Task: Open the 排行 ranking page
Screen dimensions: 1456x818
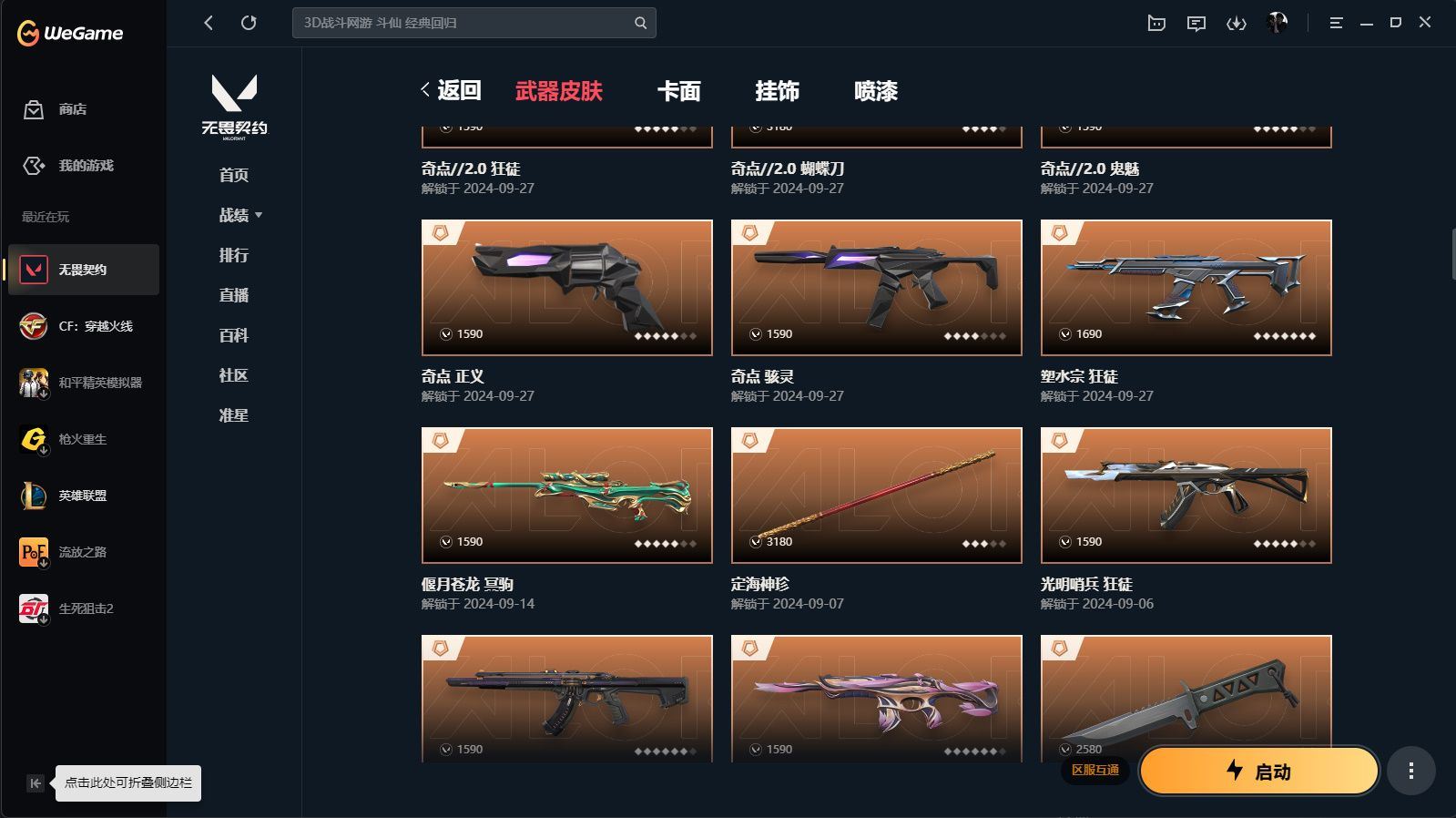Action: [x=234, y=255]
